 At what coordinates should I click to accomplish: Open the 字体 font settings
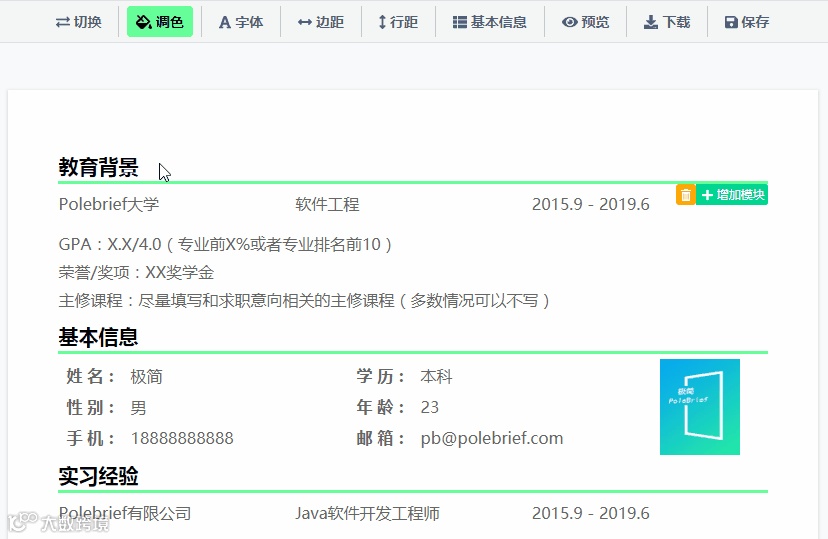pos(241,22)
